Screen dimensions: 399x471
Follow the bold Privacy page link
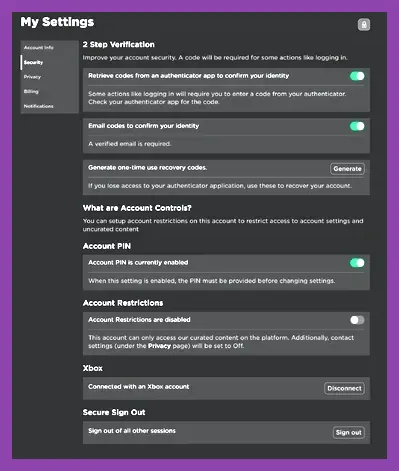pyautogui.click(x=159, y=346)
